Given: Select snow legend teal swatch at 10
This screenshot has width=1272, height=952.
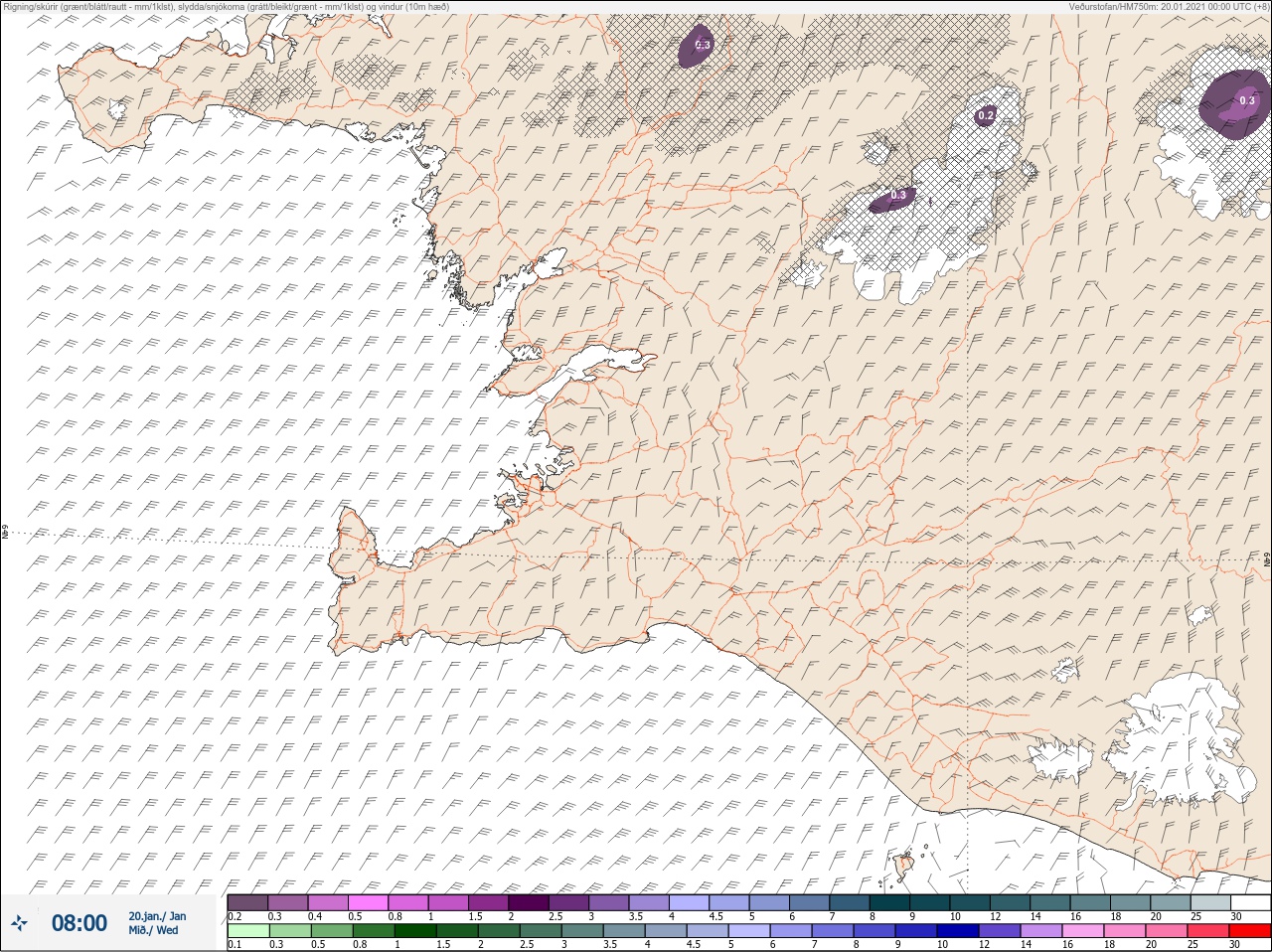Looking at the screenshot, I should (970, 902).
